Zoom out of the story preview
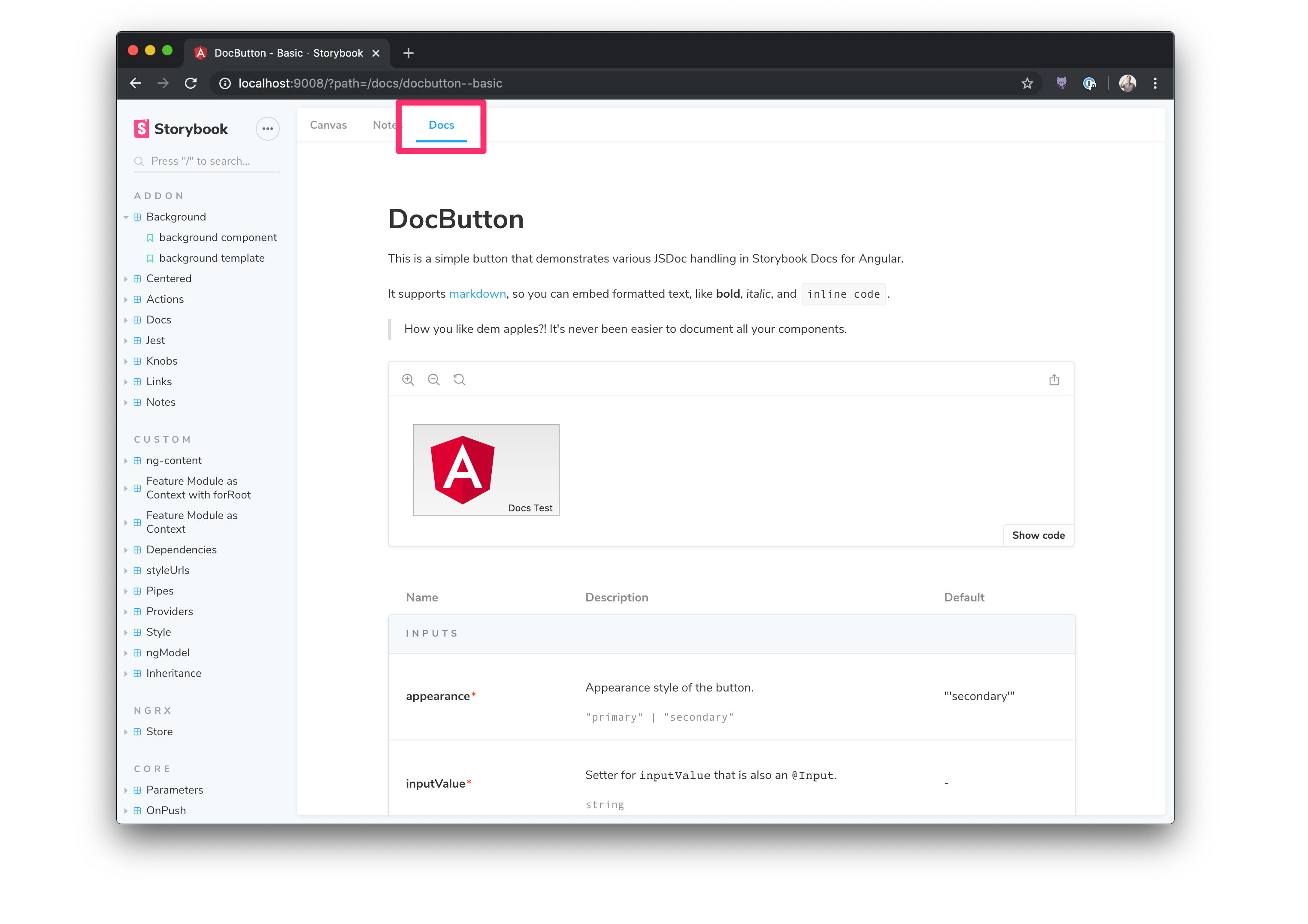 (433, 379)
